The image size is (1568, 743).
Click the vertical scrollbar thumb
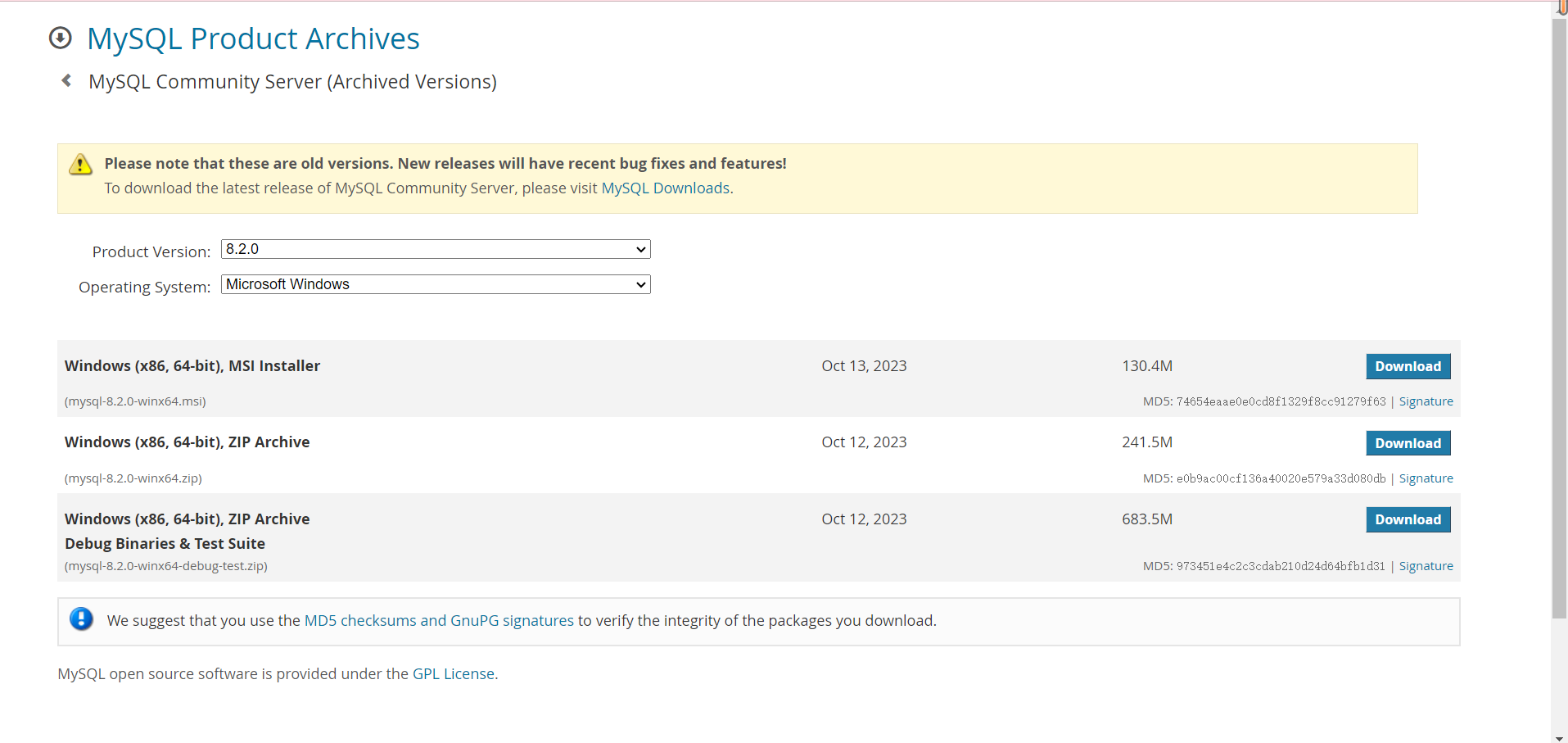pos(1559,318)
